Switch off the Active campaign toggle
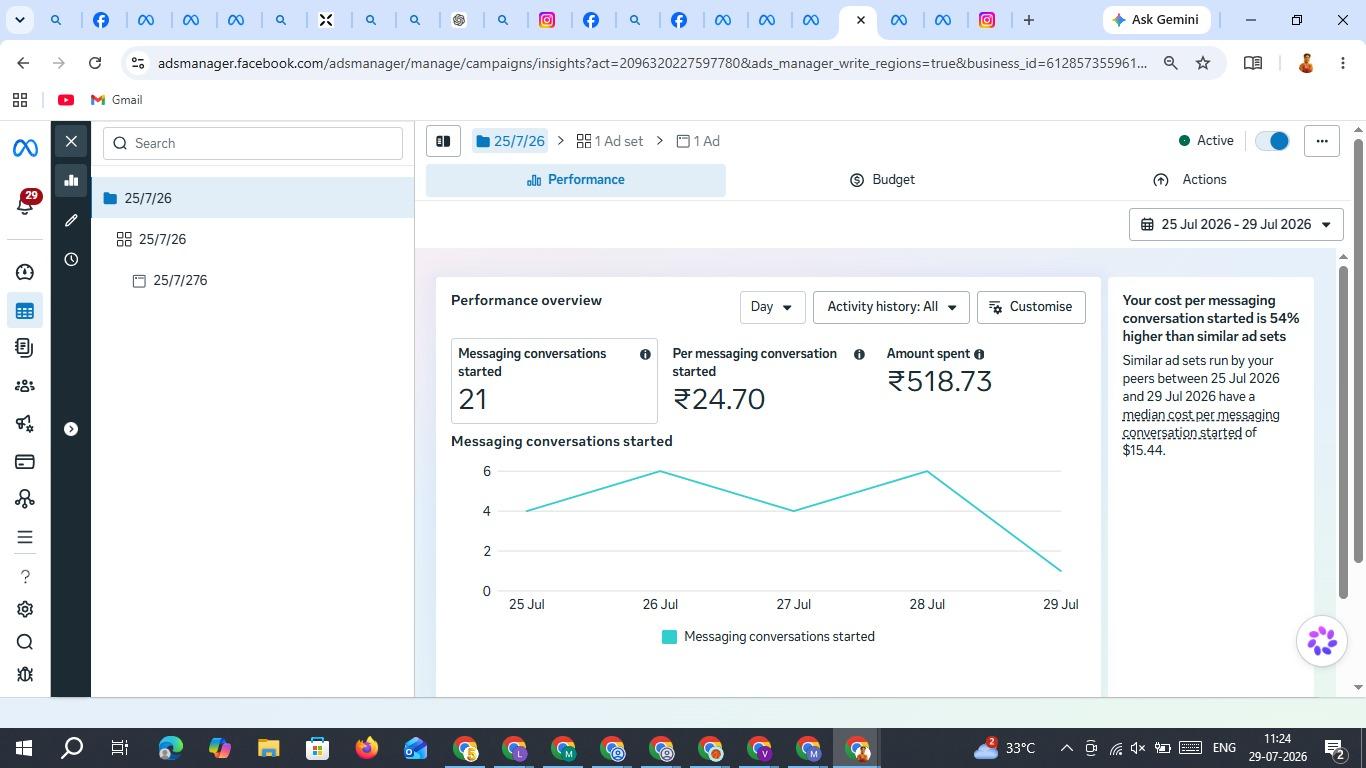This screenshot has width=1366, height=768. pos(1273,141)
